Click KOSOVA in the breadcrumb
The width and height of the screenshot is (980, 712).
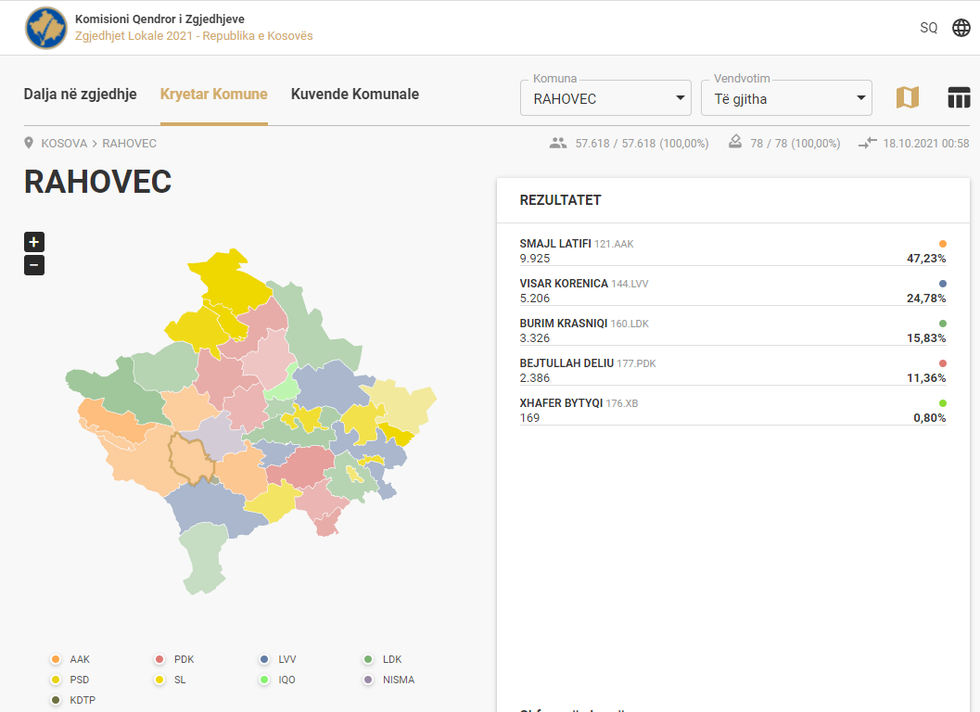click(64, 143)
